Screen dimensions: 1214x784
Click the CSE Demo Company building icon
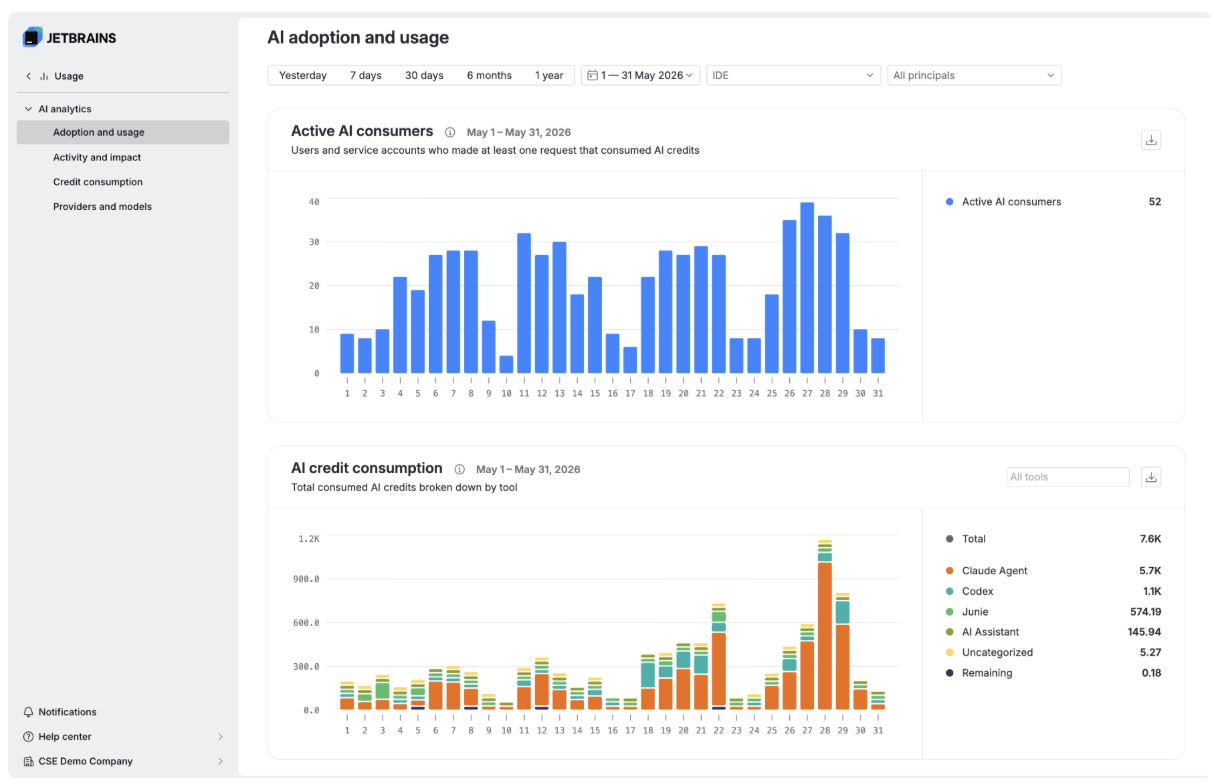tap(28, 761)
